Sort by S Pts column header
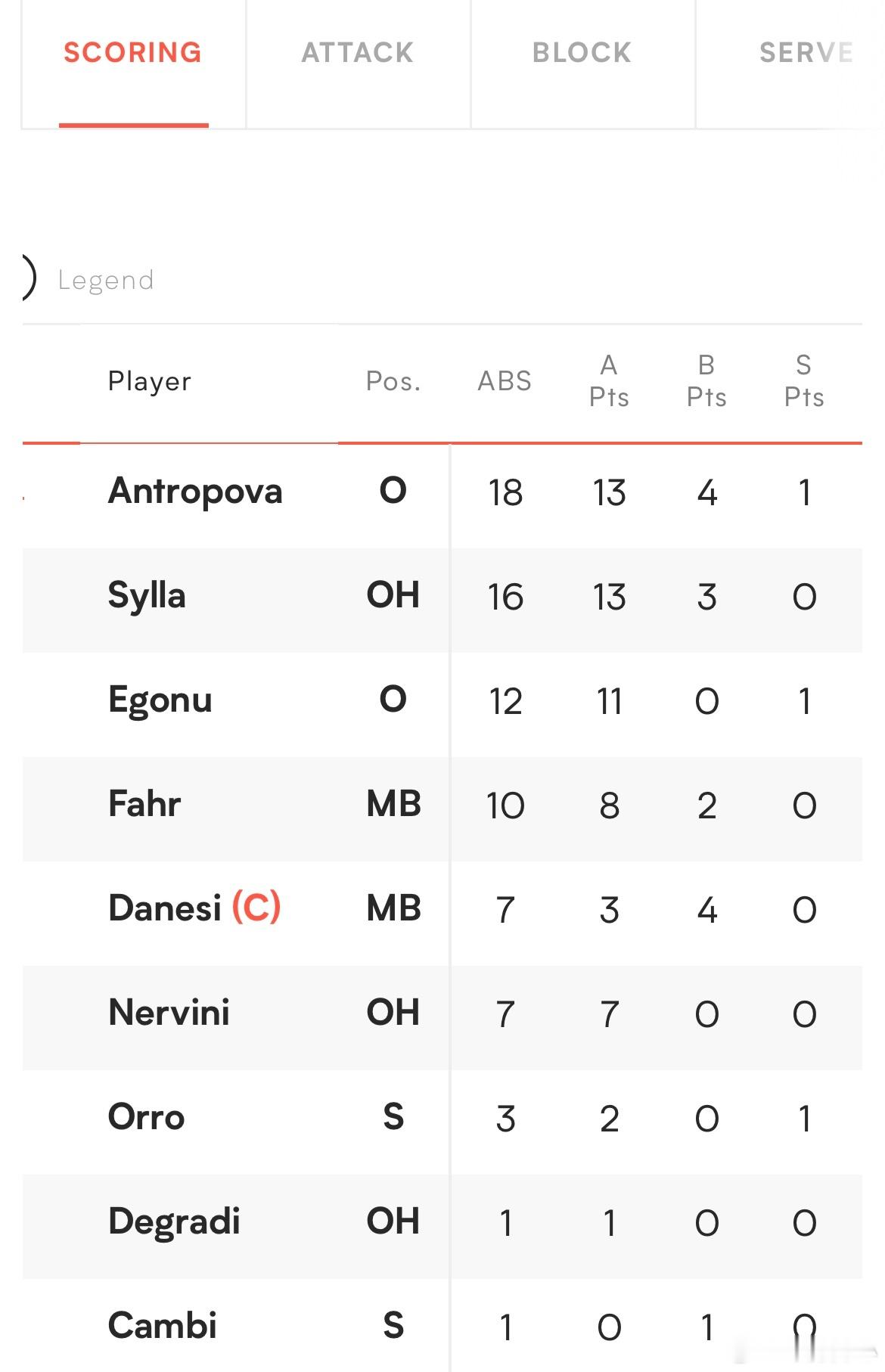Viewport: 885px width, 1372px height. tap(804, 380)
